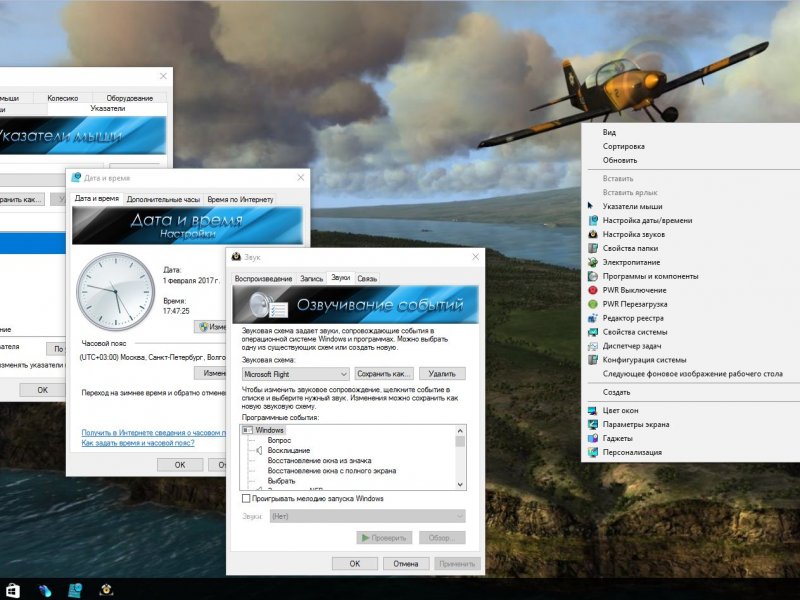The height and width of the screenshot is (600, 800).
Task: Click the scroll down arrow in events list
Action: point(460,484)
